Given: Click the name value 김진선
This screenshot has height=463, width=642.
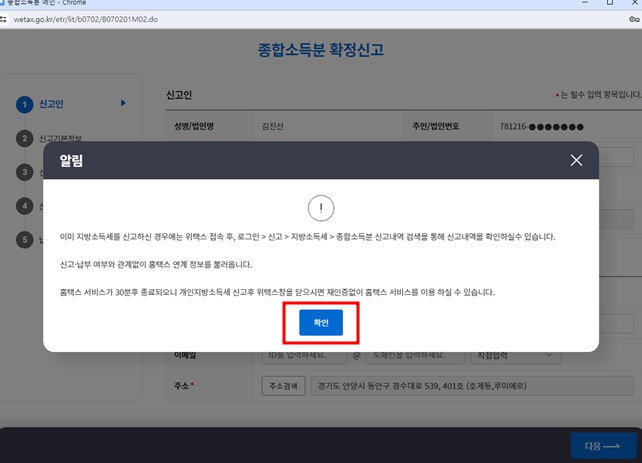Looking at the screenshot, I should pyautogui.click(x=273, y=126).
